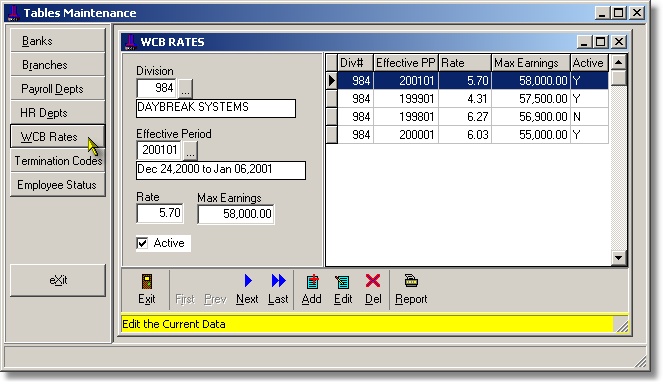Go to the Next record
Image resolution: width=663 pixels, height=384 pixels.
tap(247, 290)
